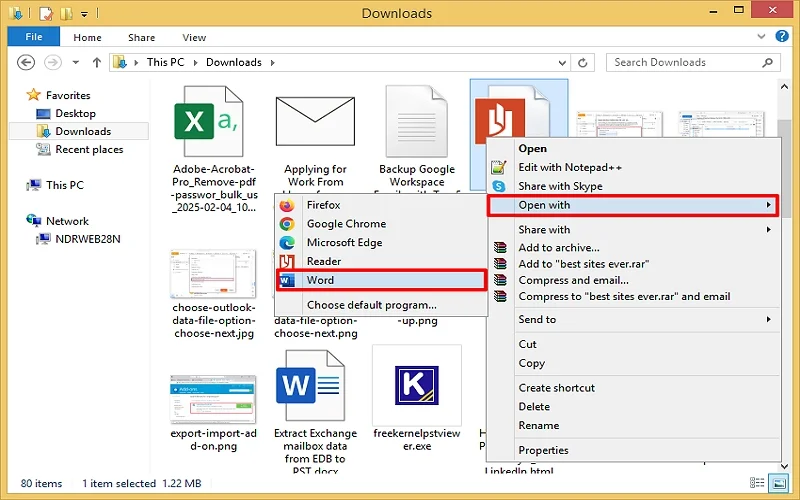Select export-import-add-on.png thumbnail

tap(213, 399)
